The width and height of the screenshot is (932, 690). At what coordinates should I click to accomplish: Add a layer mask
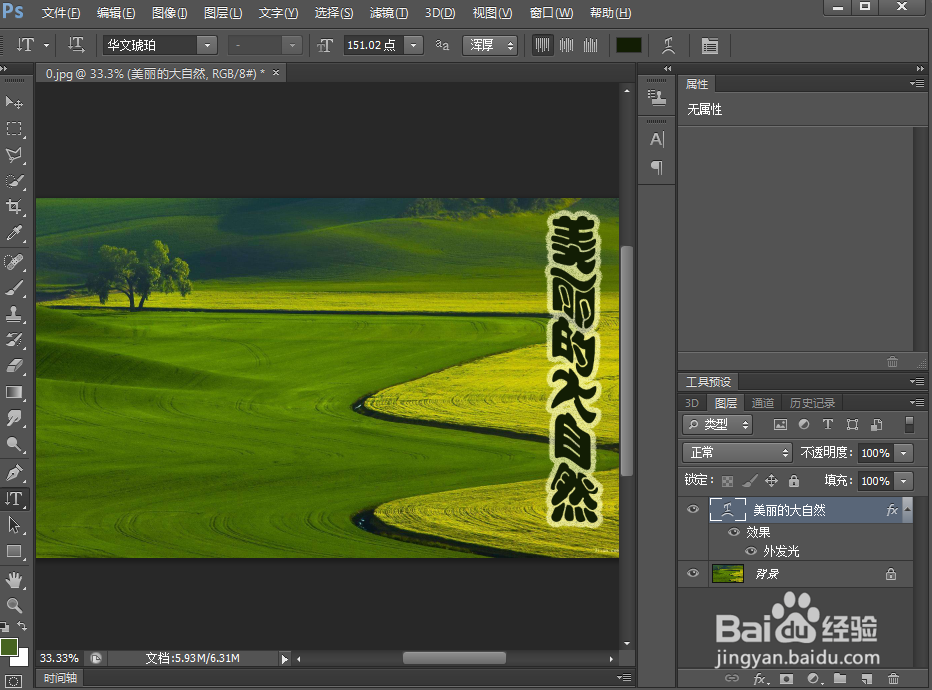click(786, 678)
